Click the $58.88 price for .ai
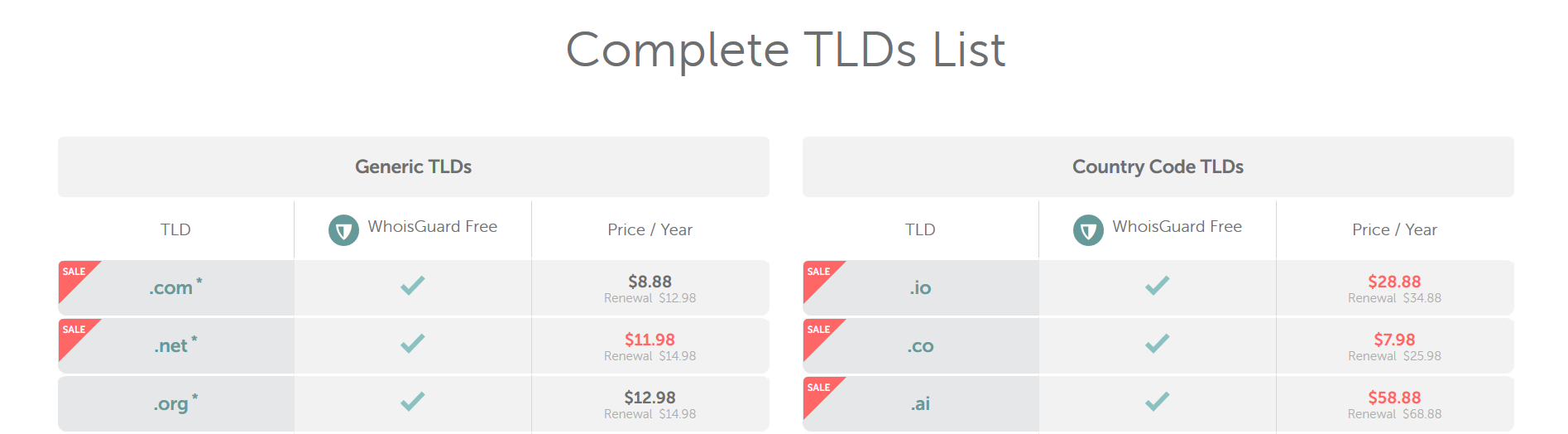Screen dimensions: 1568x434 (x=1394, y=398)
